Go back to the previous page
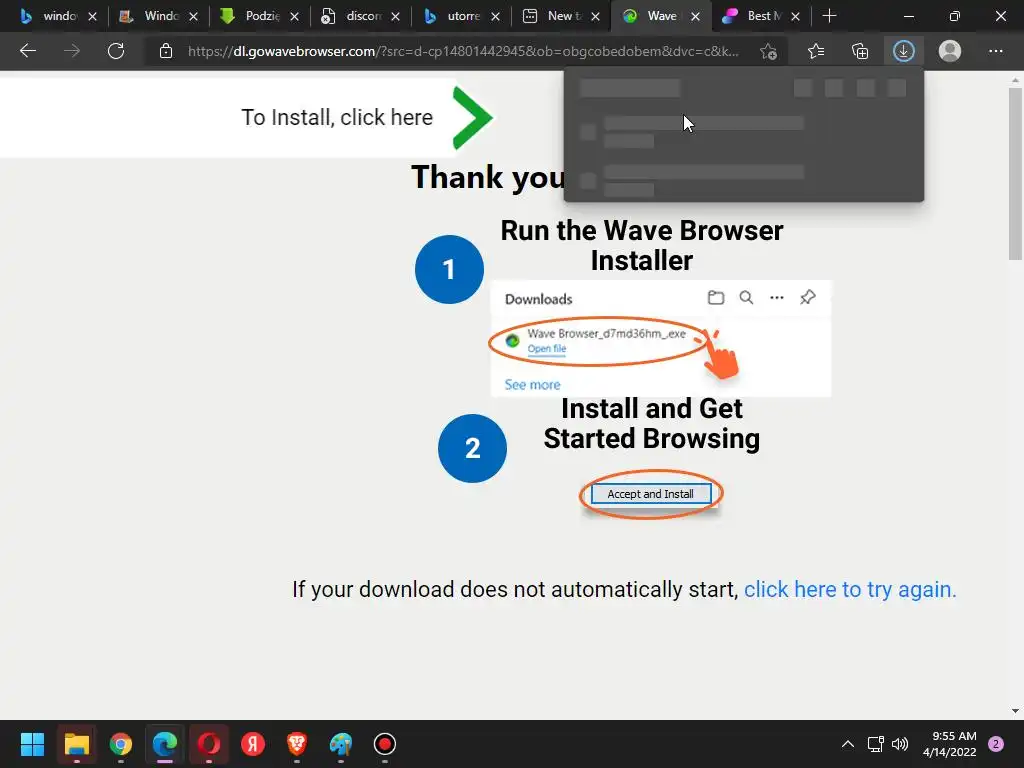1024x768 pixels. pos(27,51)
